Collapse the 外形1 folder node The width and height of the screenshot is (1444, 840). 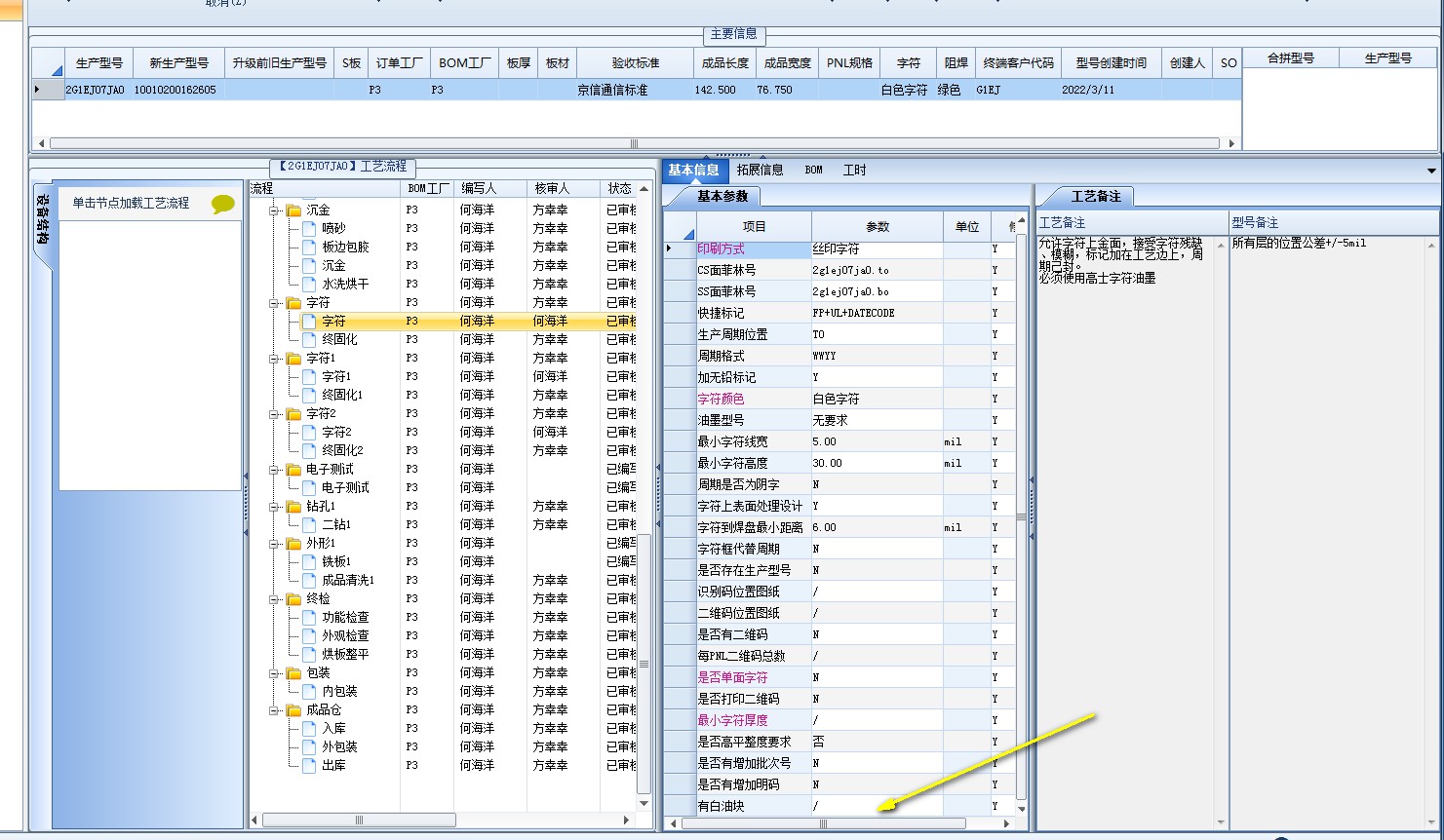click(275, 543)
